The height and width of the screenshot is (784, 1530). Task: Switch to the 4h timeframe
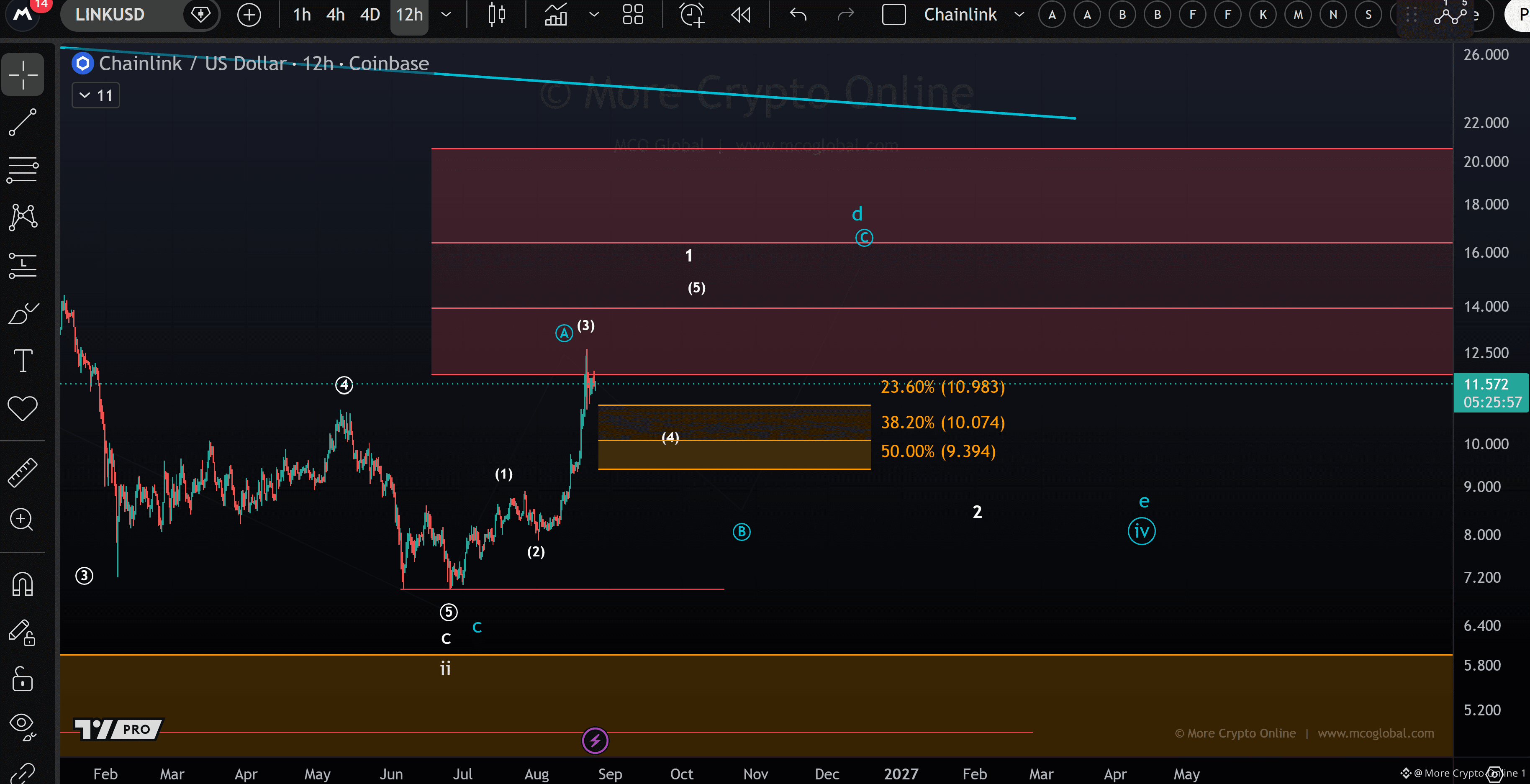click(x=336, y=14)
